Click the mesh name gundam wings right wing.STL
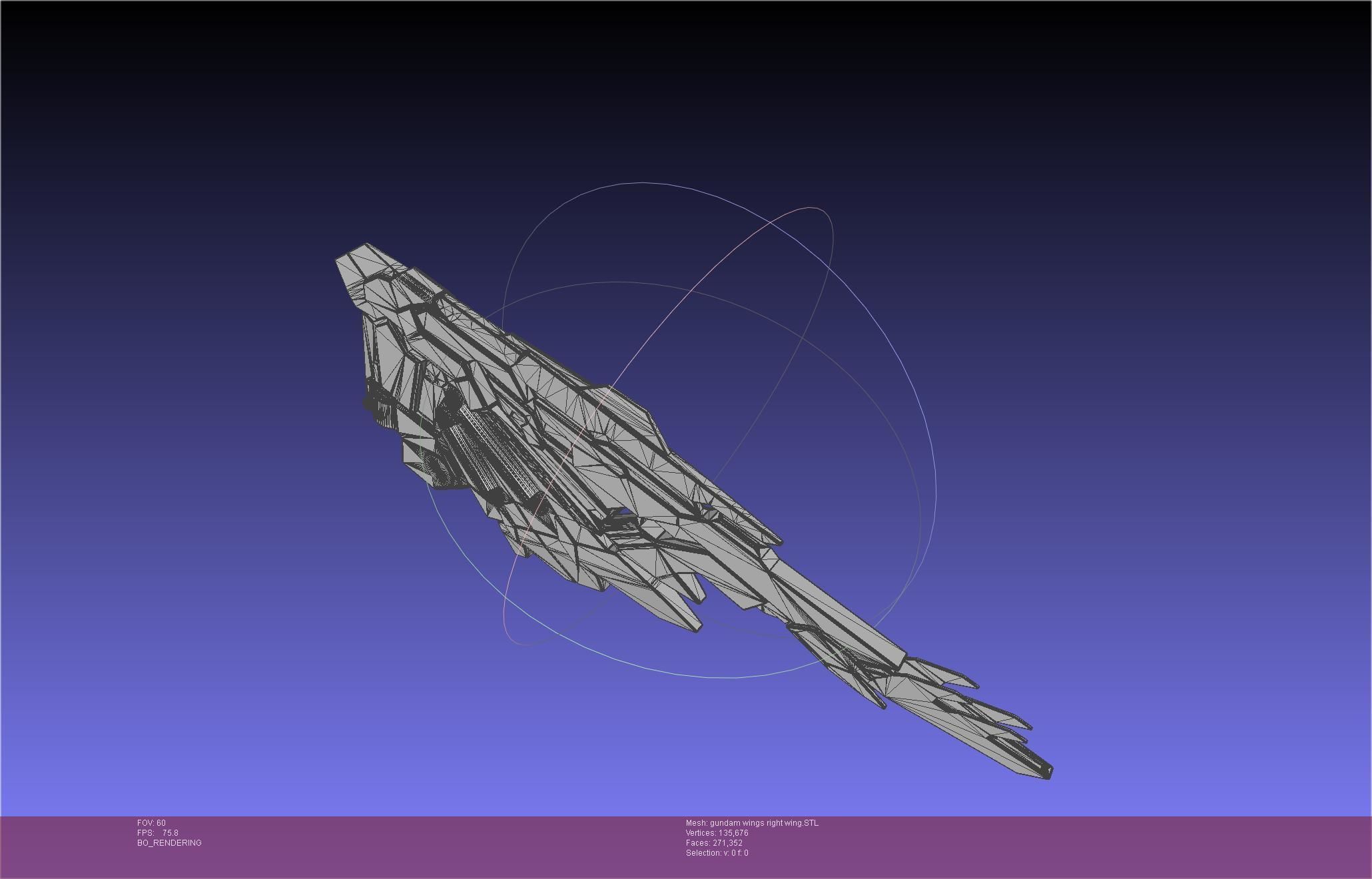1372x879 pixels. point(752,823)
